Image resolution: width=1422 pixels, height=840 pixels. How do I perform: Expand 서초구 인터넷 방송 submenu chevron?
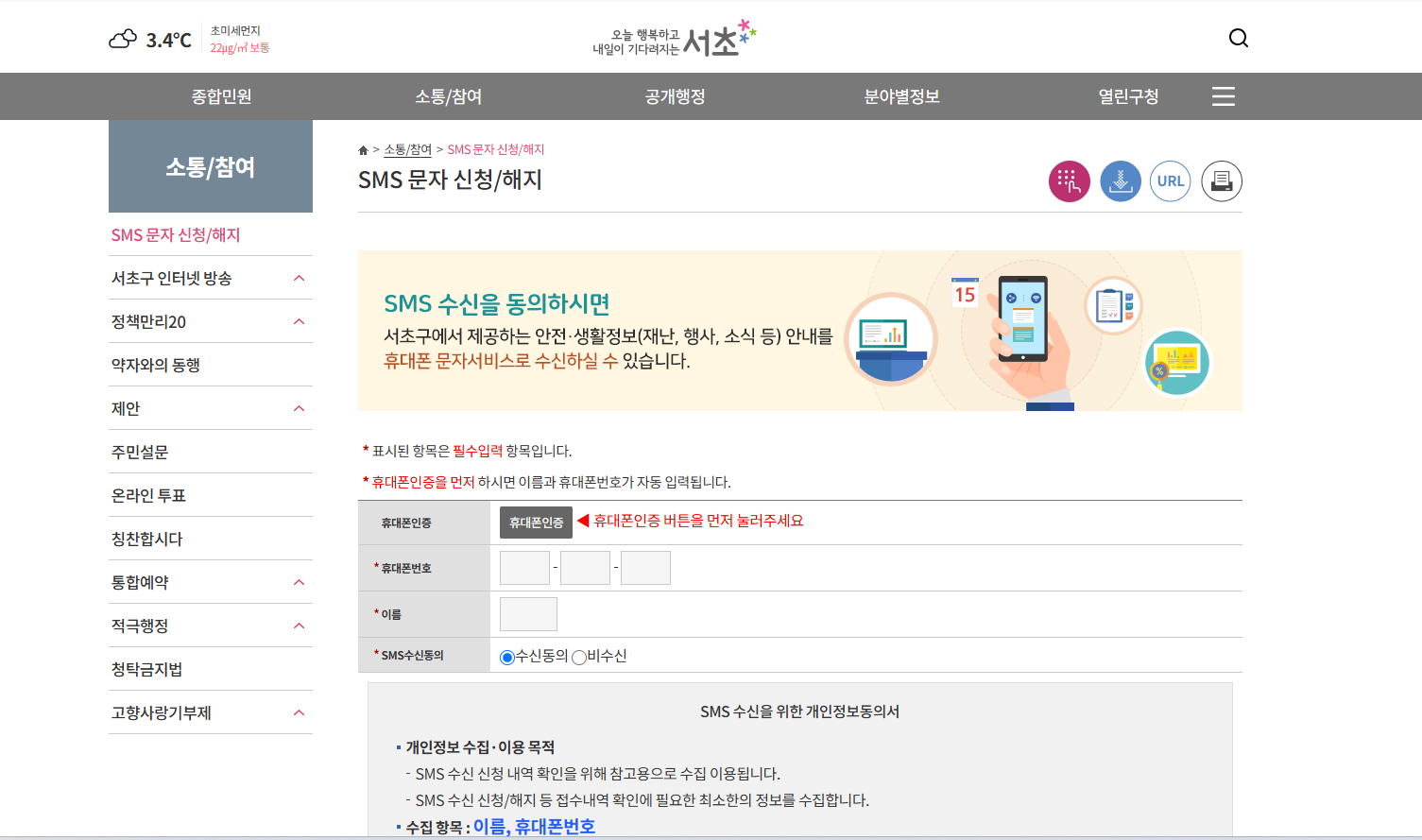300,278
